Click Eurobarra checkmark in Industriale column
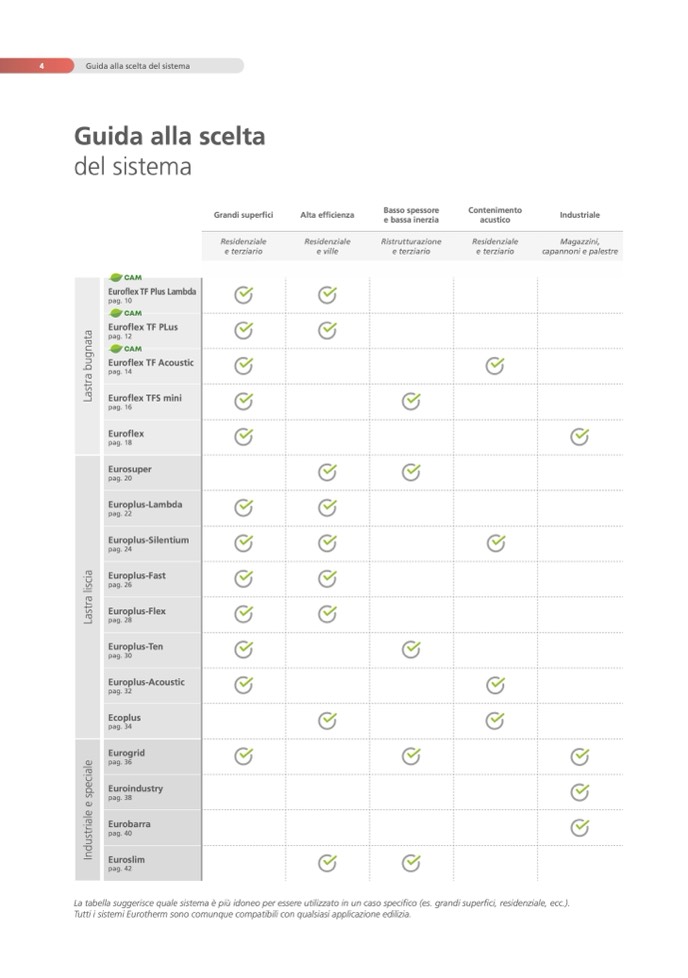The width and height of the screenshot is (688, 978). [x=579, y=827]
